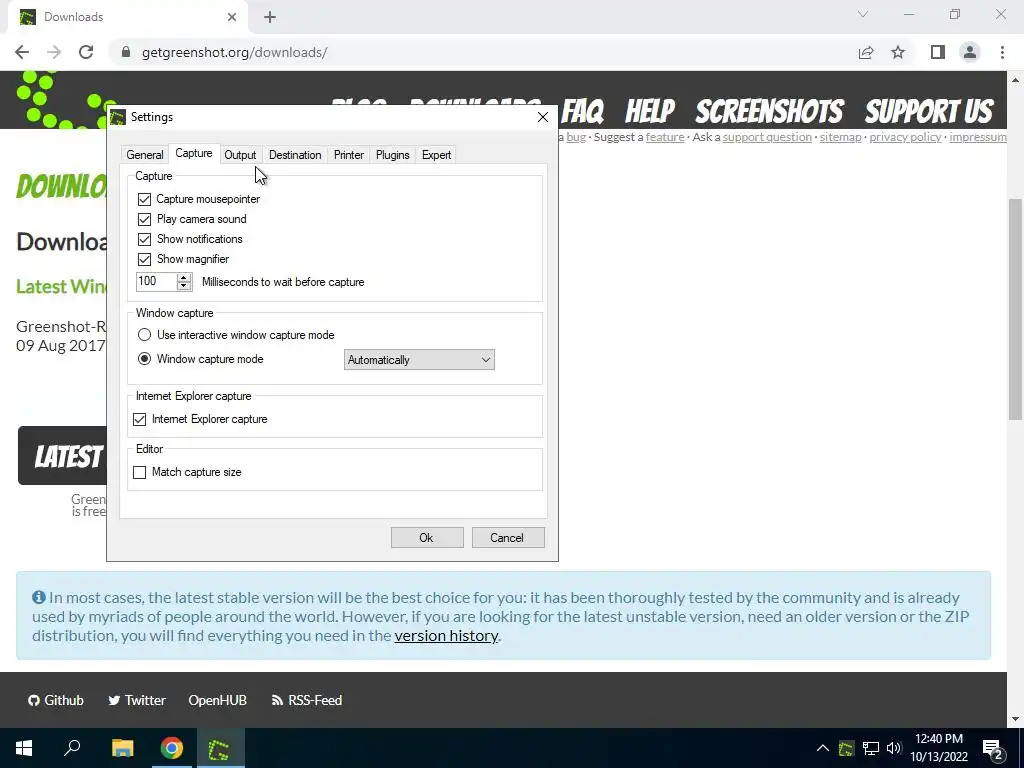Open the OpenHUB footer link

pos(217,700)
